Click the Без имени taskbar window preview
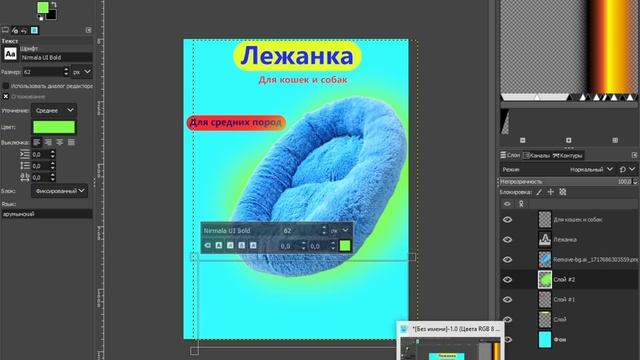 click(450, 341)
